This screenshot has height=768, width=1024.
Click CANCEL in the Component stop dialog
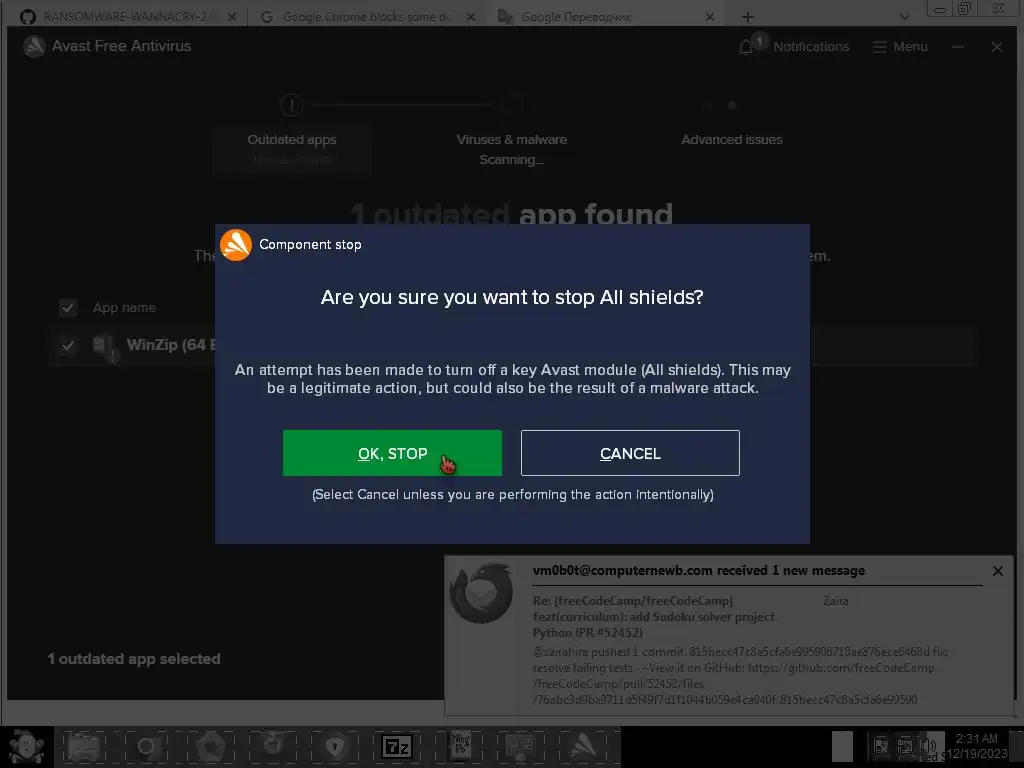pos(630,453)
